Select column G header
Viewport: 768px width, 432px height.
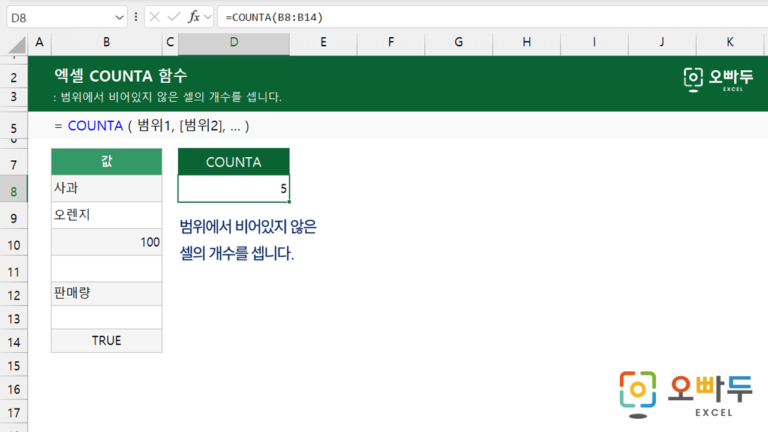click(458, 43)
